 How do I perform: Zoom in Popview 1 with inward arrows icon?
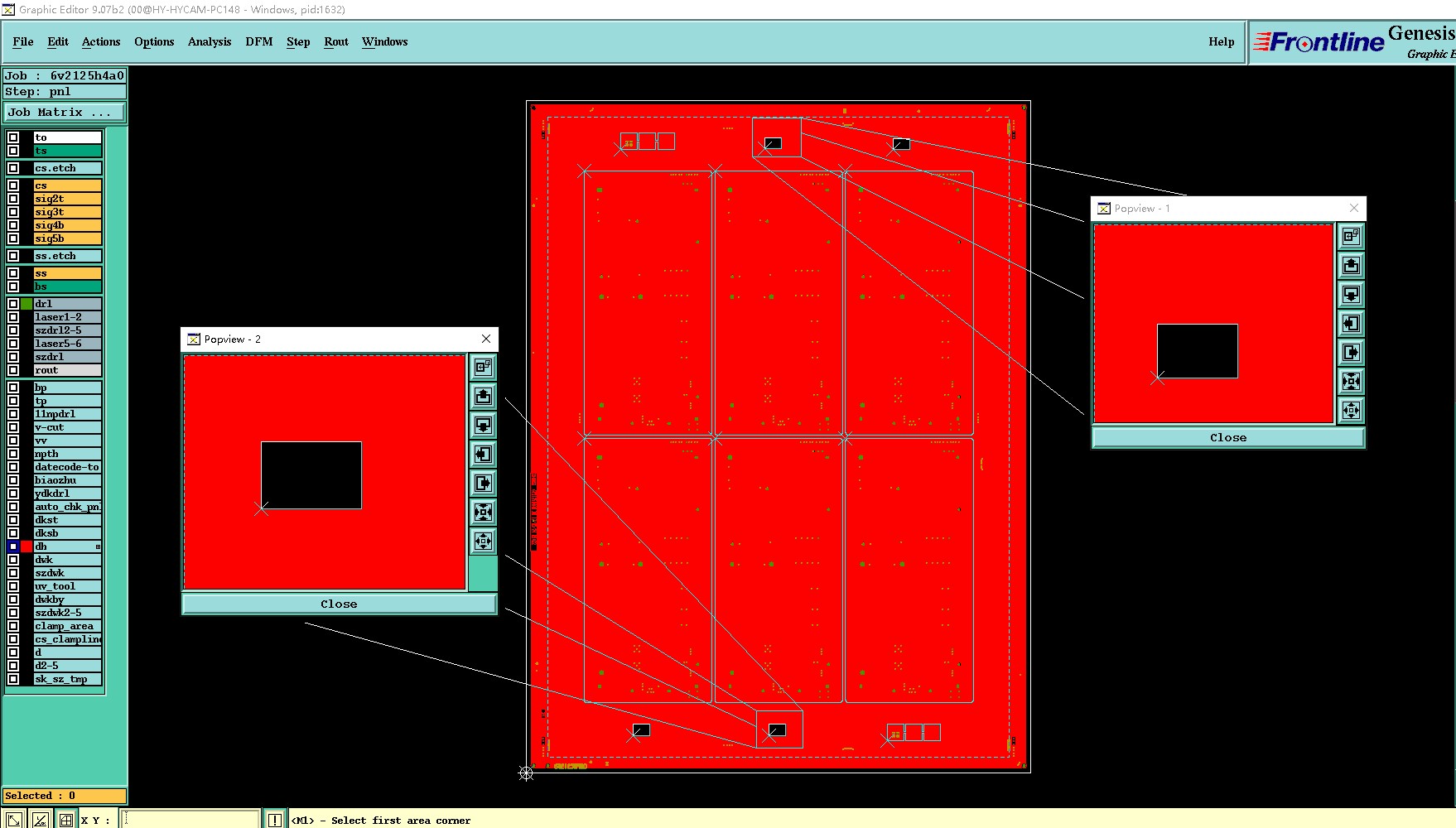click(x=1351, y=382)
